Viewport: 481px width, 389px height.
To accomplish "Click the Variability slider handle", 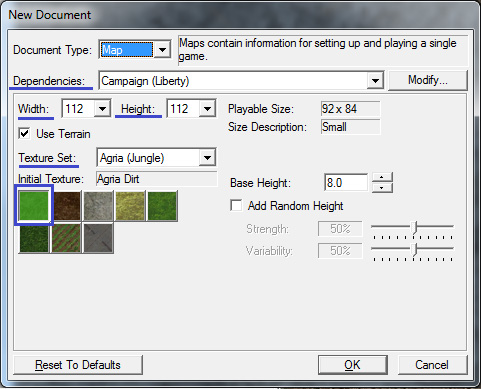I will point(414,250).
